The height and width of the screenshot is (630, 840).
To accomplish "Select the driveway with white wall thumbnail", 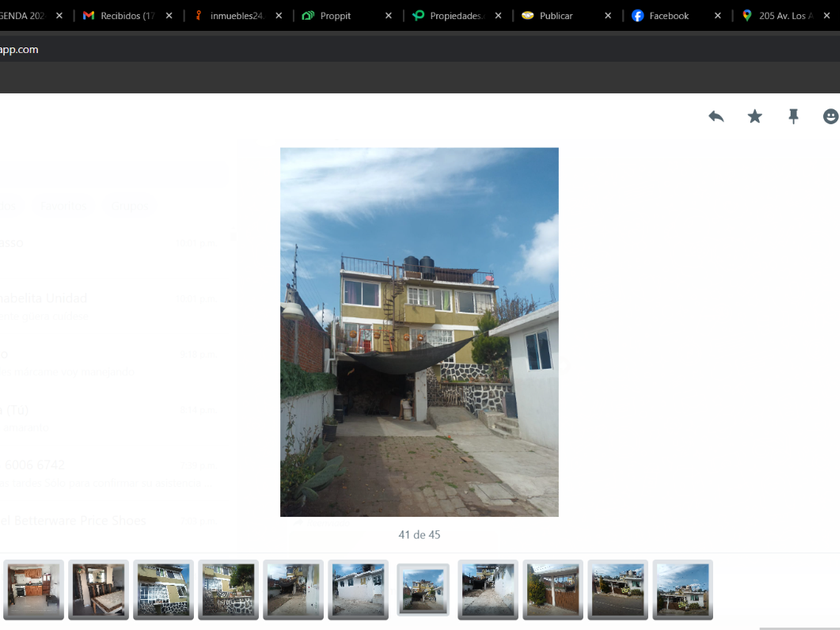I will [x=293, y=589].
